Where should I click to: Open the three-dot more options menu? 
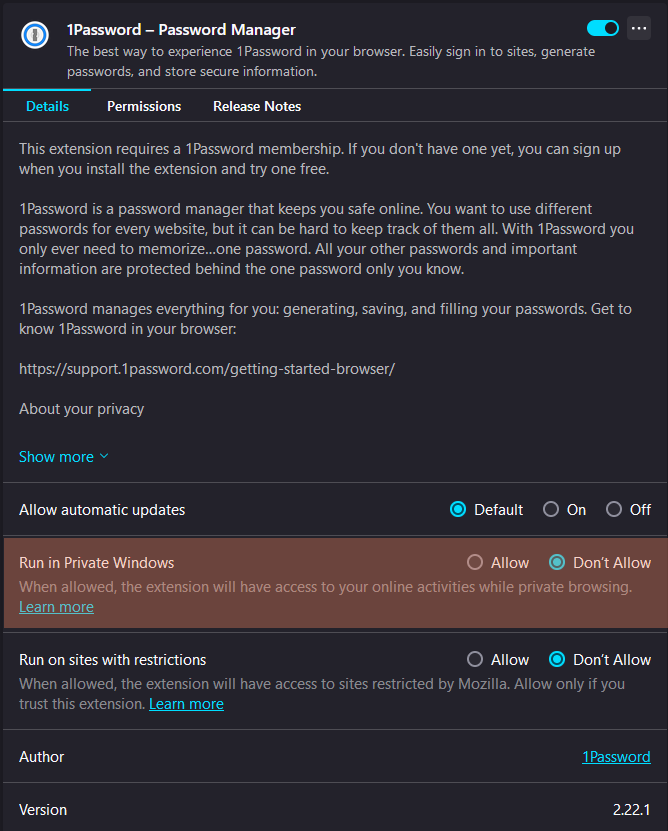[x=639, y=29]
